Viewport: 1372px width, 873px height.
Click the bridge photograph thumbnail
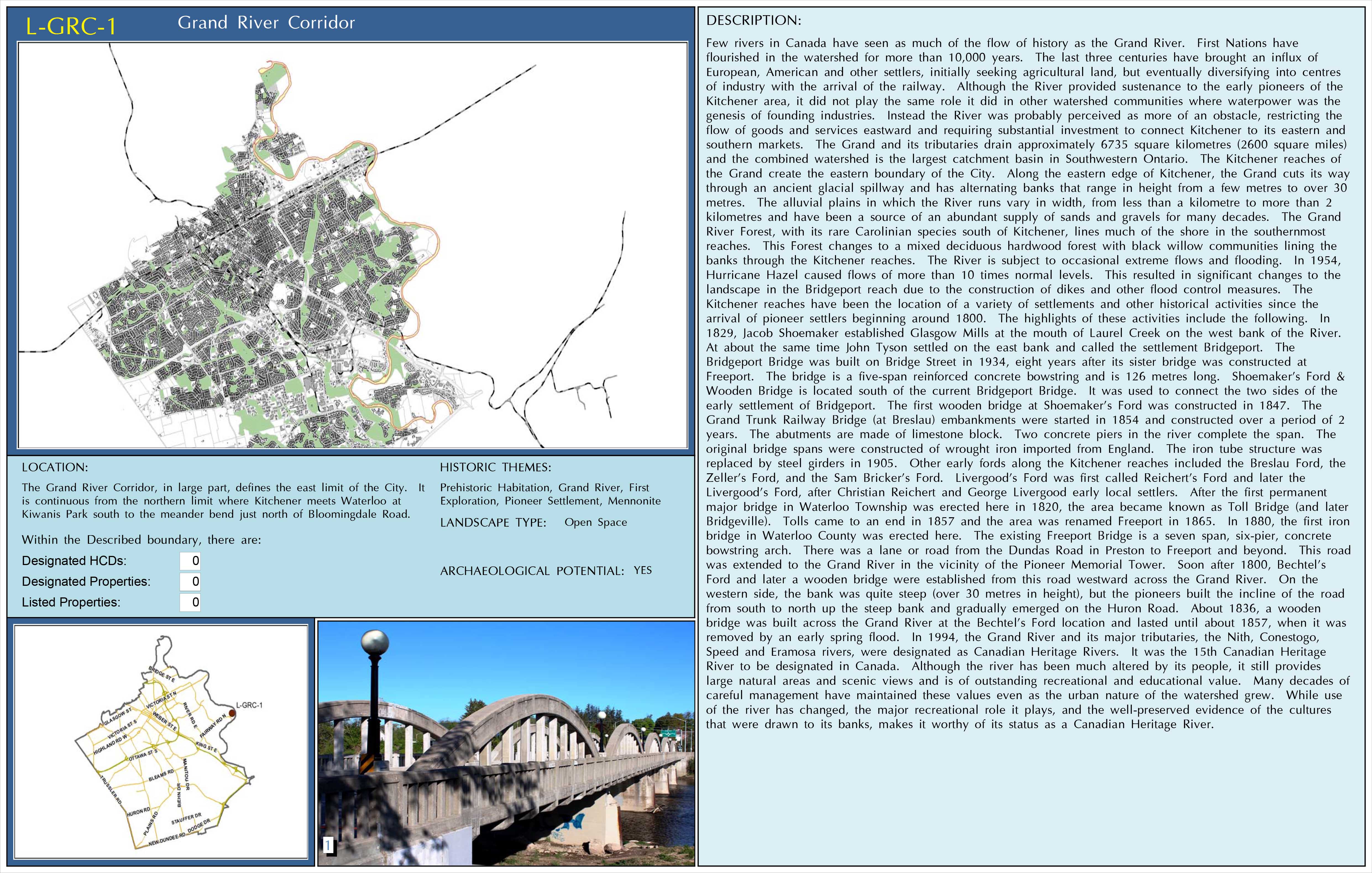point(506,744)
